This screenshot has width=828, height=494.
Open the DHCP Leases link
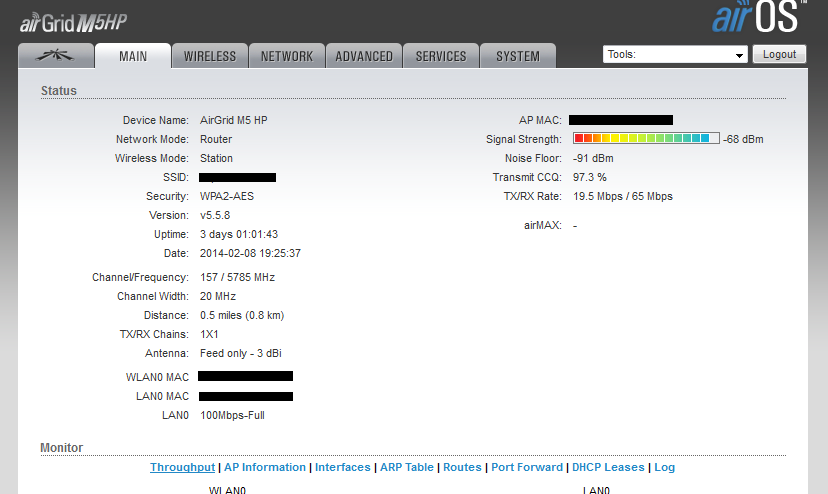pos(608,467)
